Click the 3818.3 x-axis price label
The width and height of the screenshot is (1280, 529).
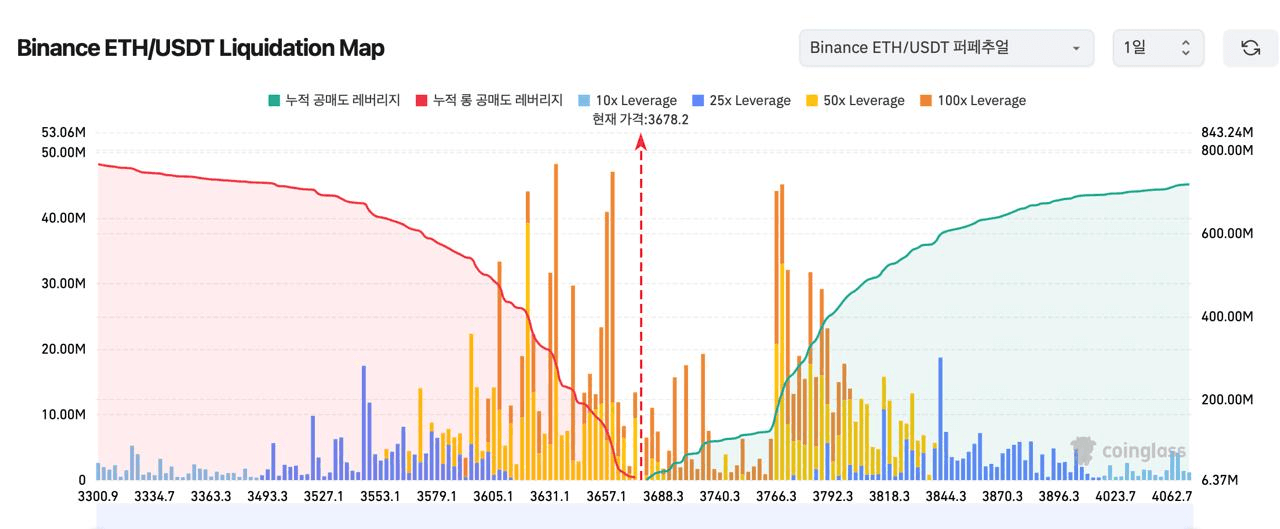tap(889, 496)
